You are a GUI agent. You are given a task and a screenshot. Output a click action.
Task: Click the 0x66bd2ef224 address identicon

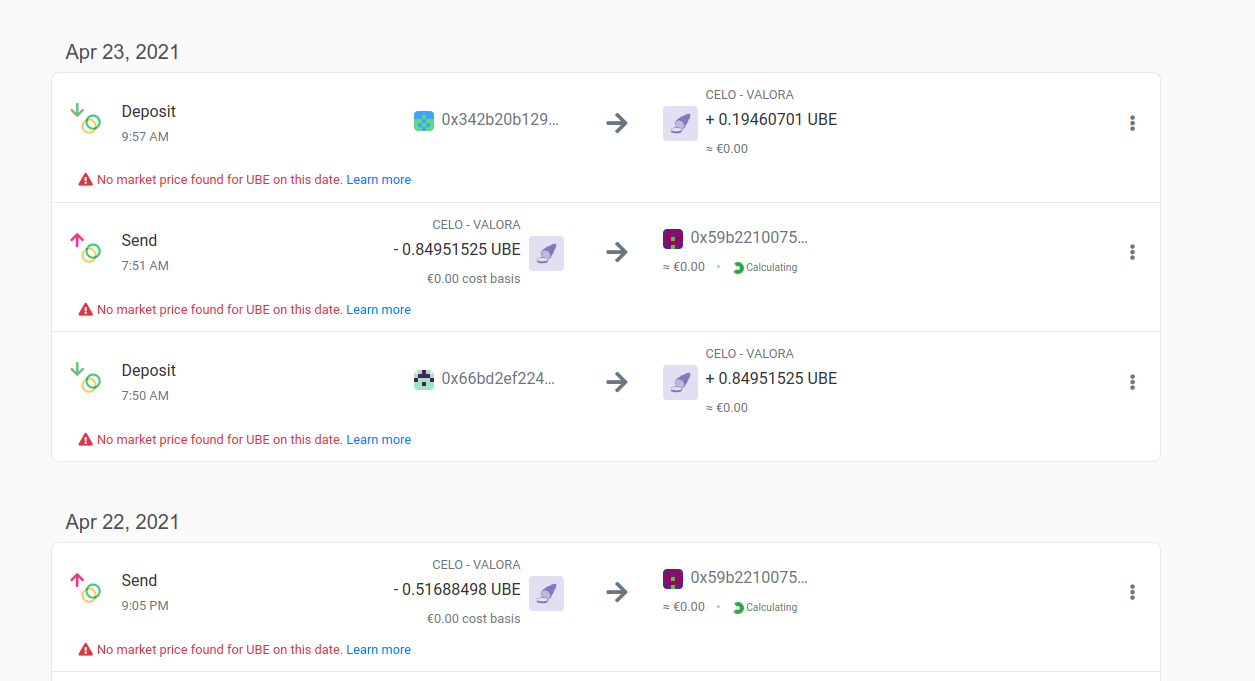[424, 380]
